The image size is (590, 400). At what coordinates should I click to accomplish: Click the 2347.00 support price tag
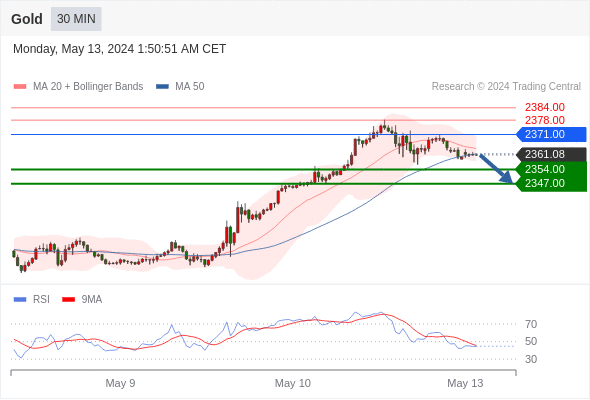click(551, 184)
